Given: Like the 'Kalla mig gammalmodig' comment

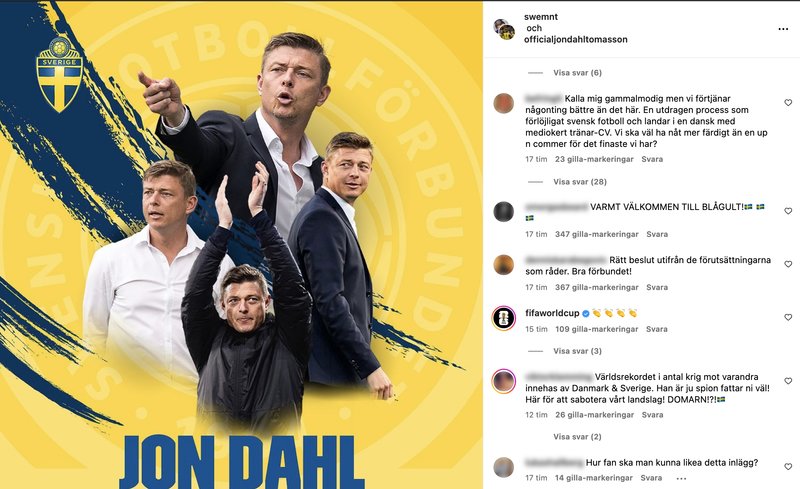Looking at the screenshot, I should tap(788, 103).
